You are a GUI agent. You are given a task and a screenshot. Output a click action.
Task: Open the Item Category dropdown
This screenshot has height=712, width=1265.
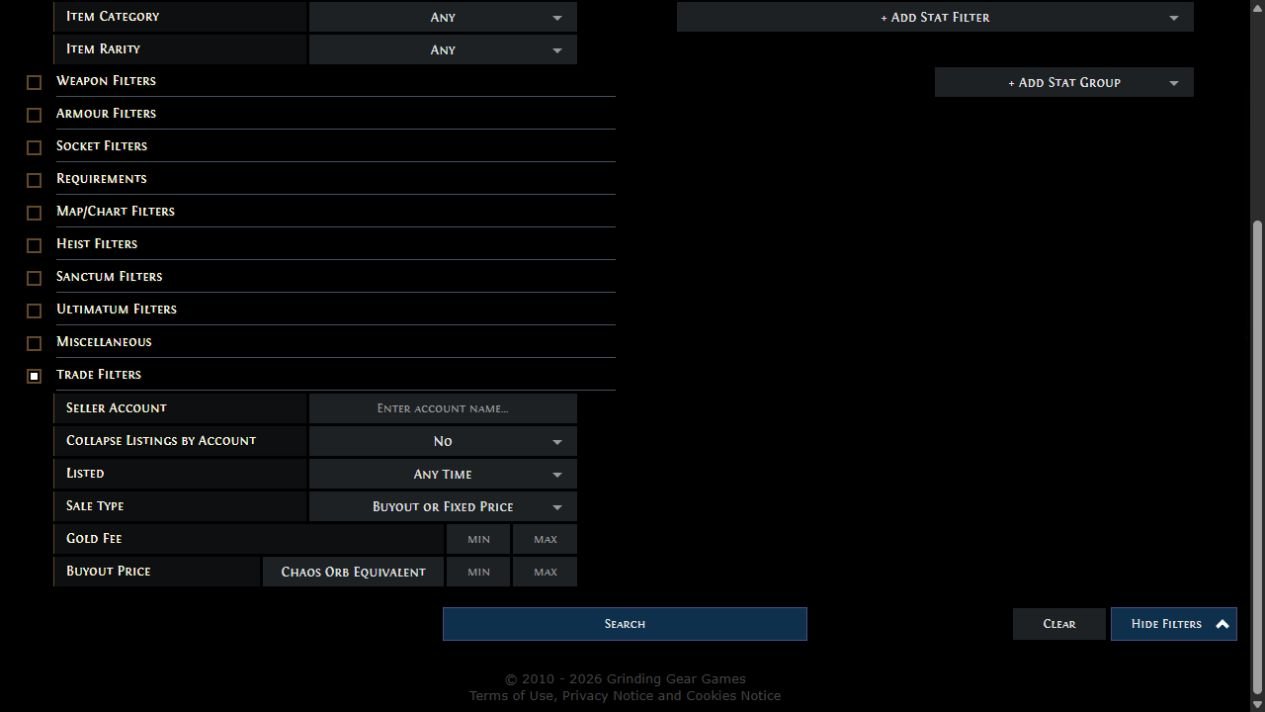point(443,17)
